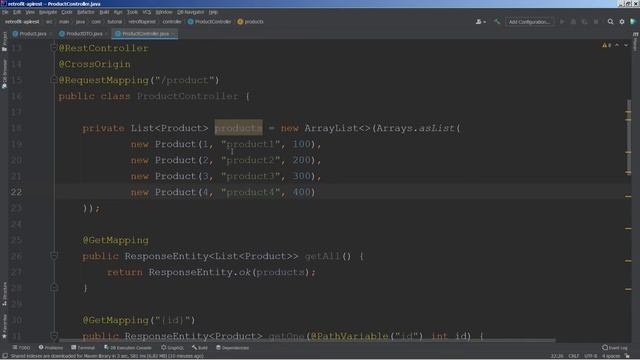Open Search Everywhere magnifier icon
This screenshot has height=360, width=640.
pyautogui.click(x=611, y=22)
